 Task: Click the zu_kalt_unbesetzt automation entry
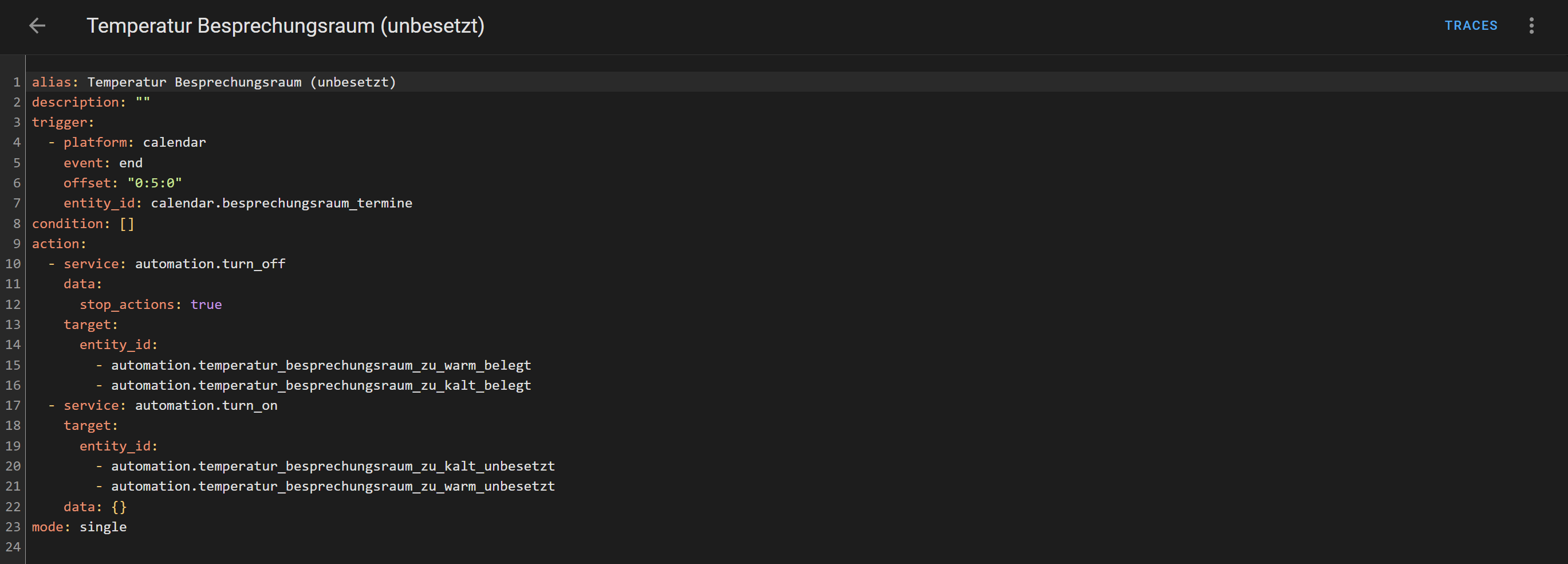[x=332, y=467]
